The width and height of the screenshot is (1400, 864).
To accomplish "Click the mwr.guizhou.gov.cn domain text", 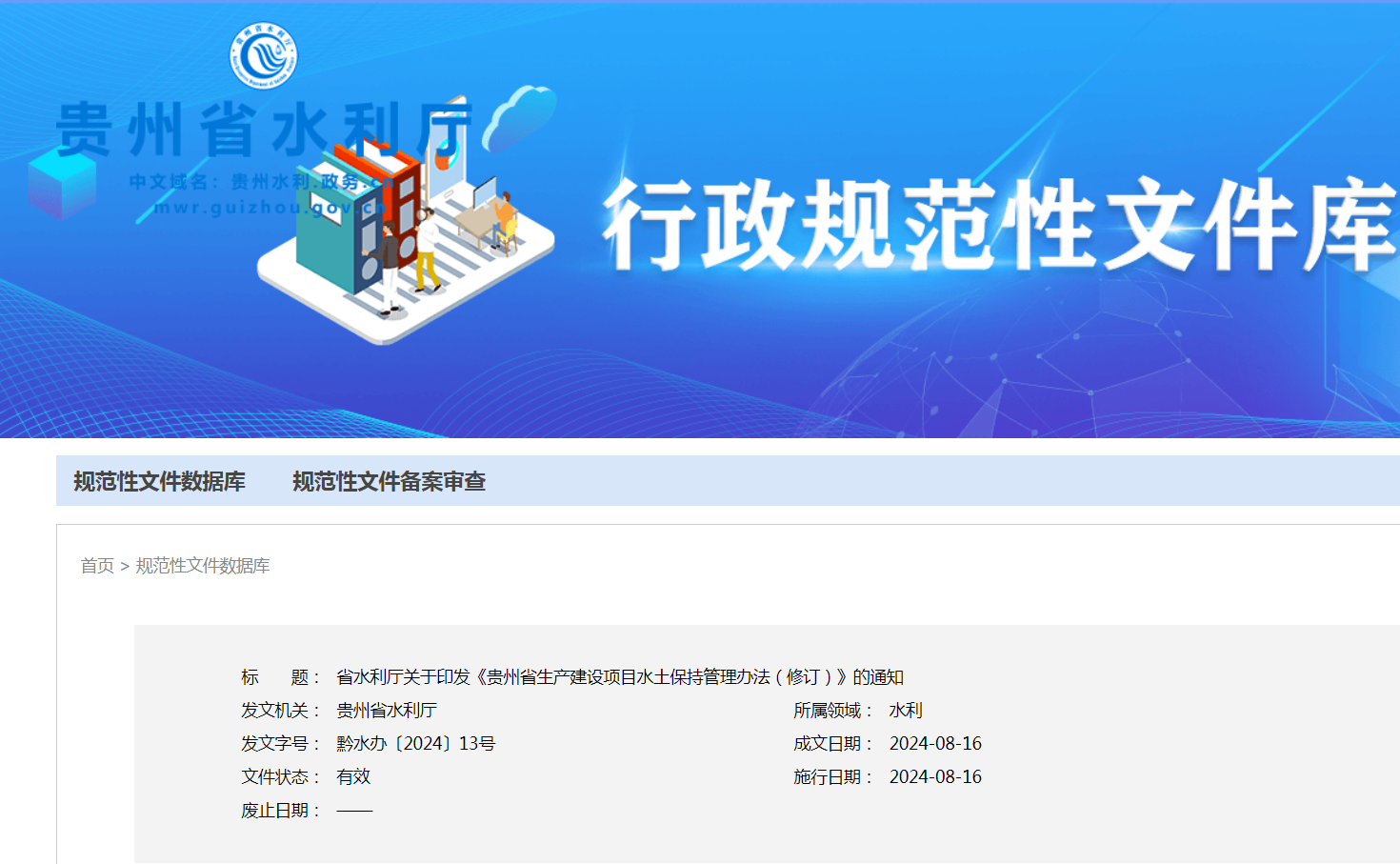I will (x=267, y=207).
